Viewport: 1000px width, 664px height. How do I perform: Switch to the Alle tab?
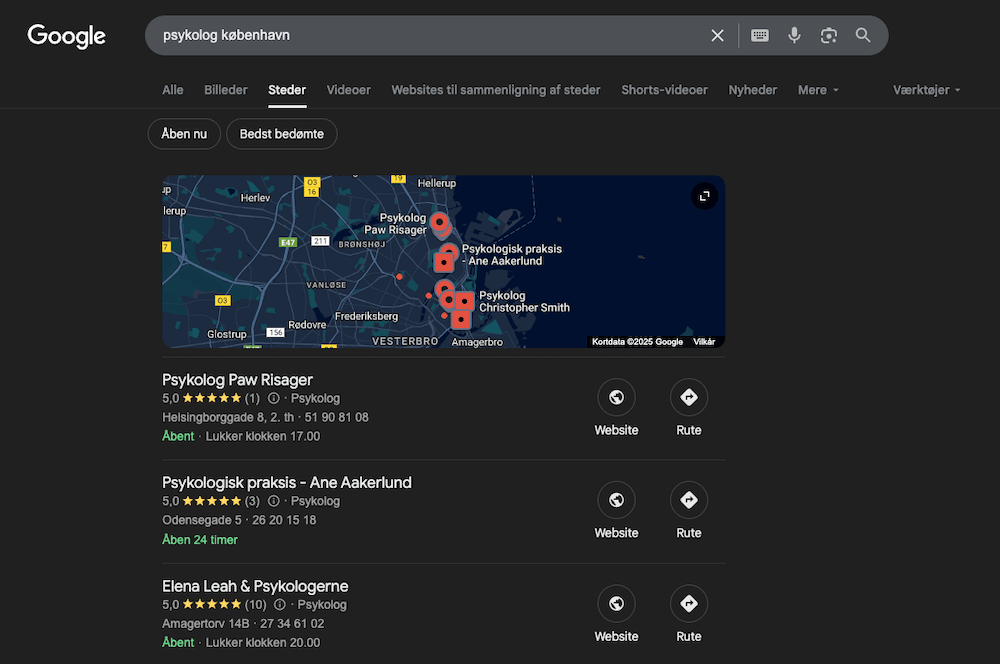(x=173, y=90)
